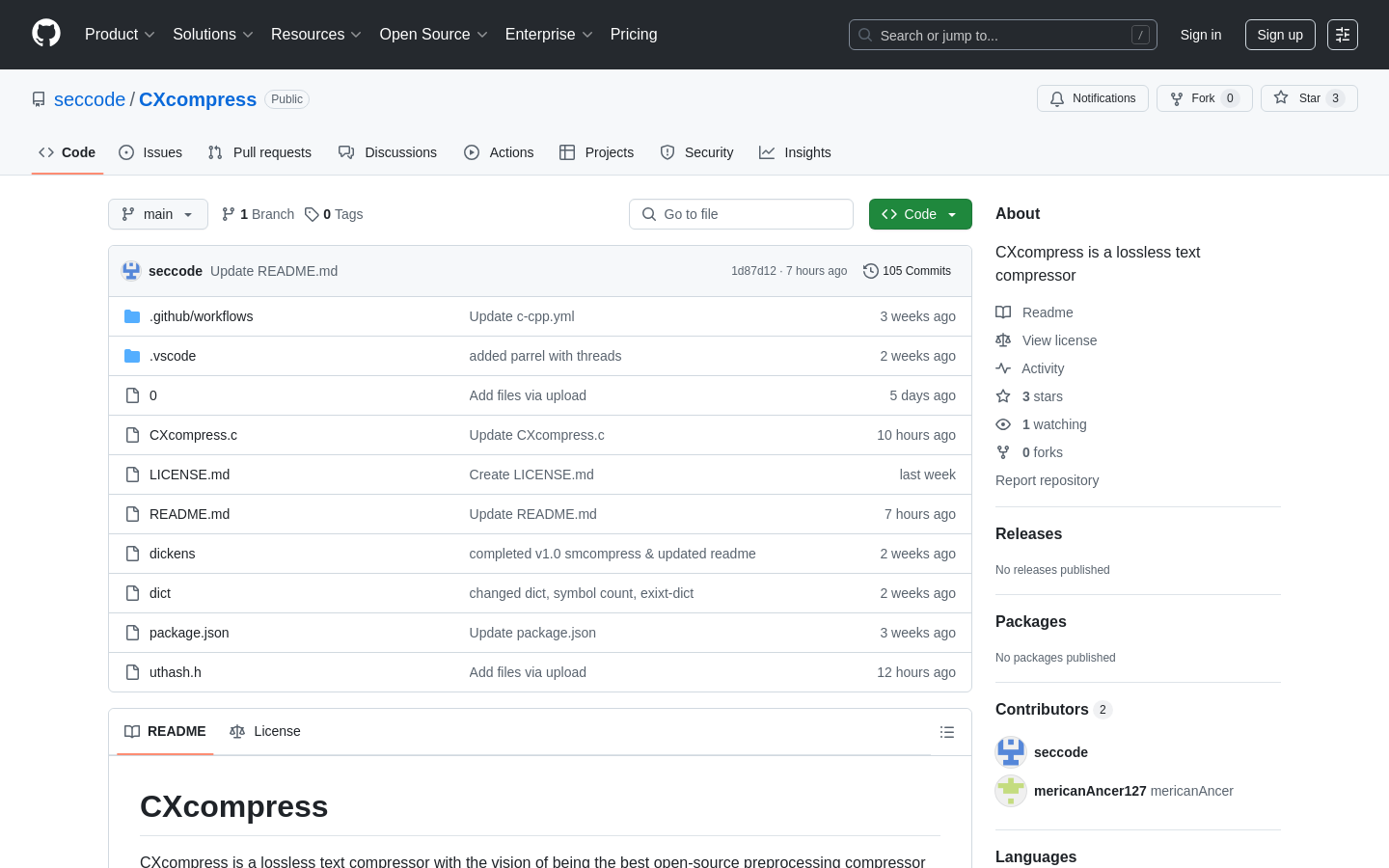
Task: Open the green Code dropdown button
Action: coord(920,214)
